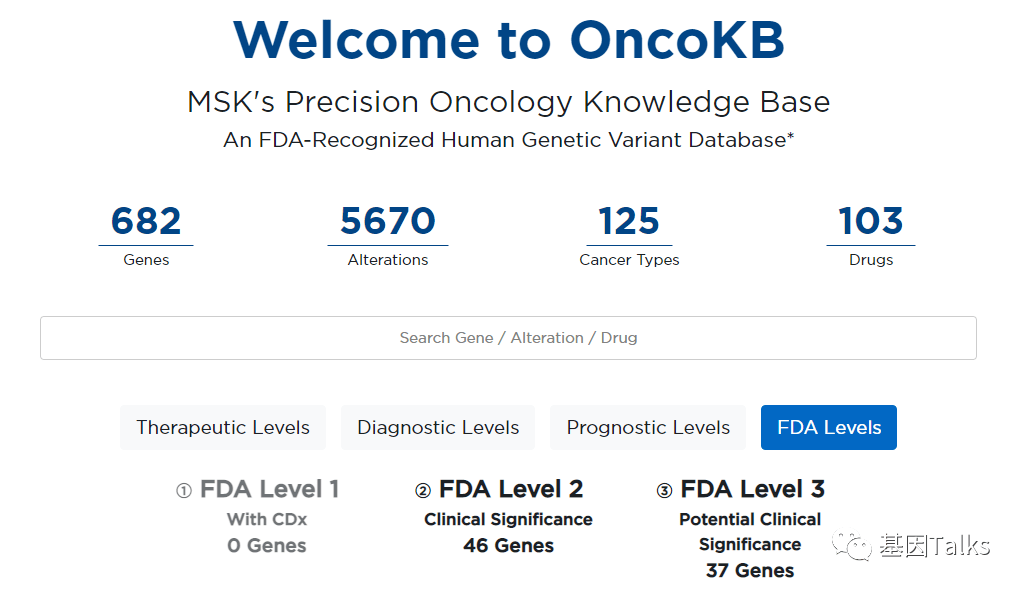Screen dimensions: 1024x591
Task: Select the highlighted FDA Levels tab
Action: pos(829,427)
